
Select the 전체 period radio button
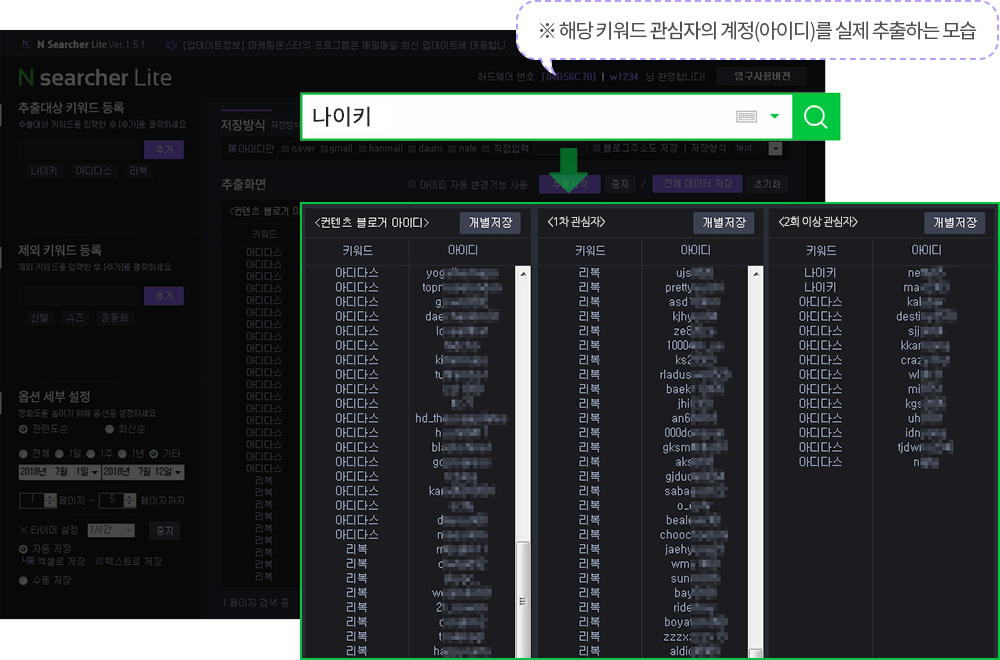pyautogui.click(x=24, y=454)
